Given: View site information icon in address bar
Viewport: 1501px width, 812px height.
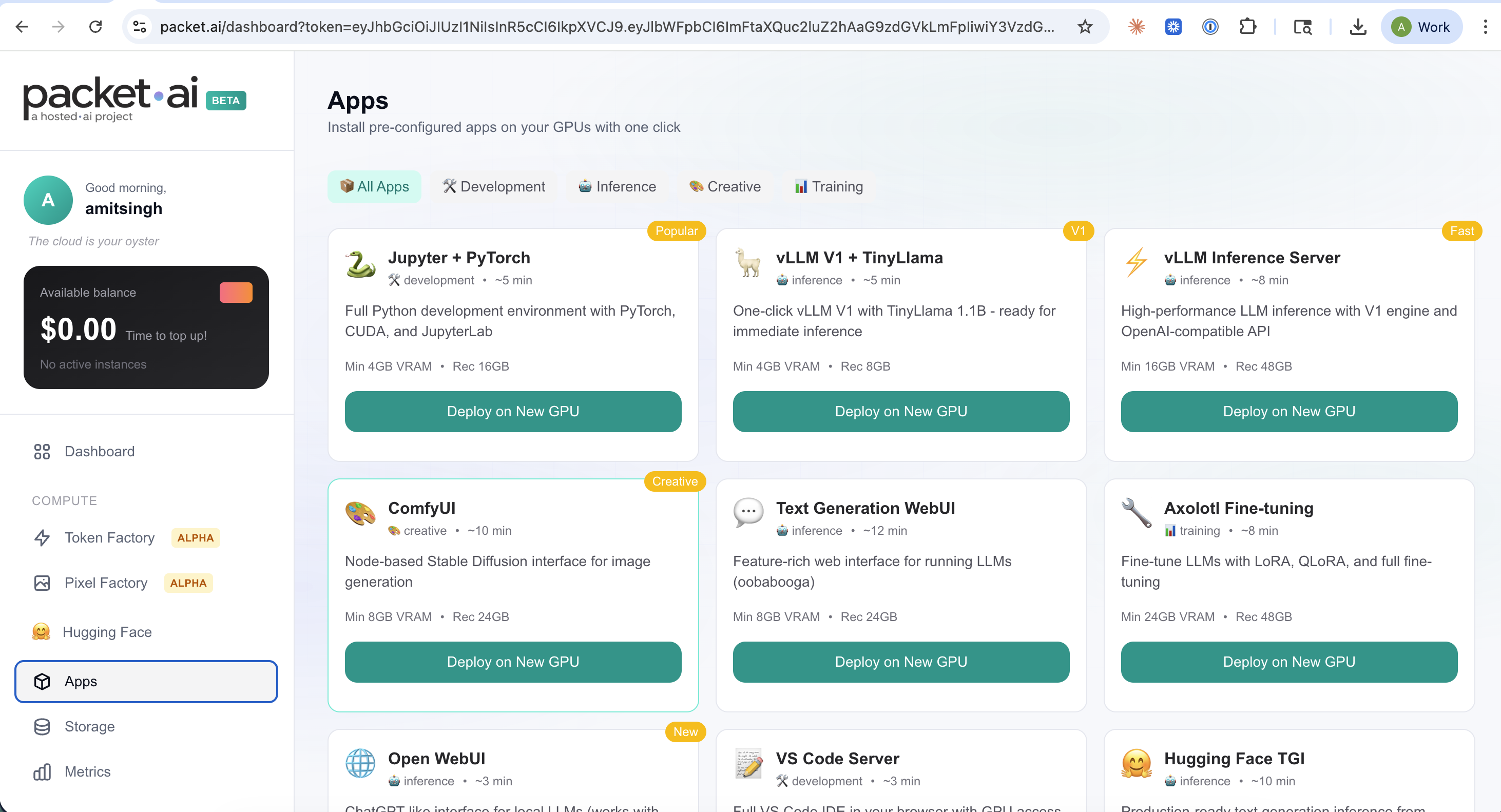Looking at the screenshot, I should click(x=140, y=27).
